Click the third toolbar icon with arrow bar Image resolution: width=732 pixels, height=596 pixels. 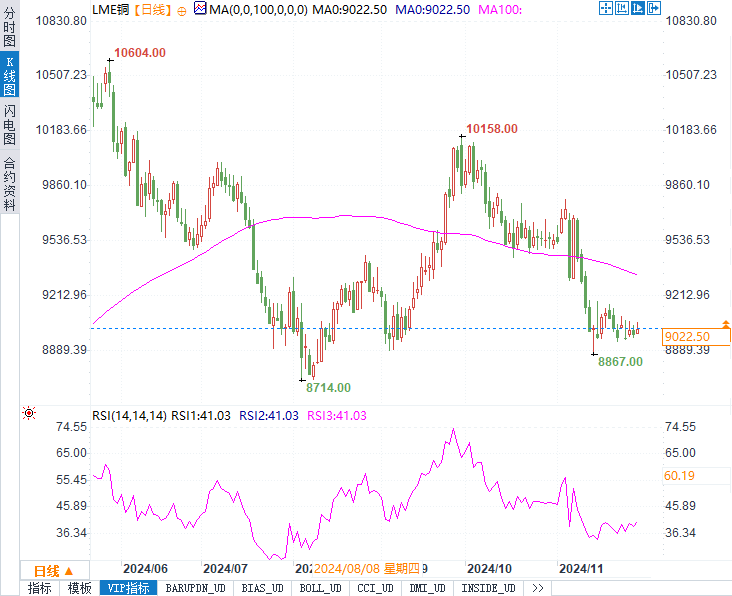tap(638, 8)
